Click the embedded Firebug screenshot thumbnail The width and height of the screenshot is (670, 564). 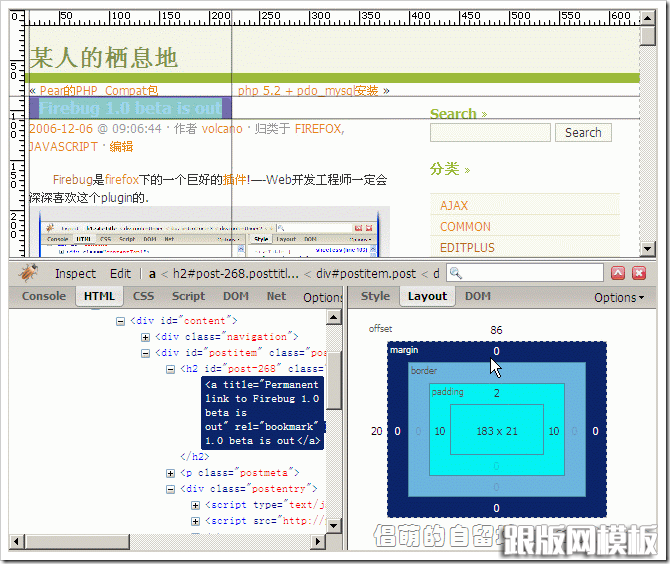209,232
